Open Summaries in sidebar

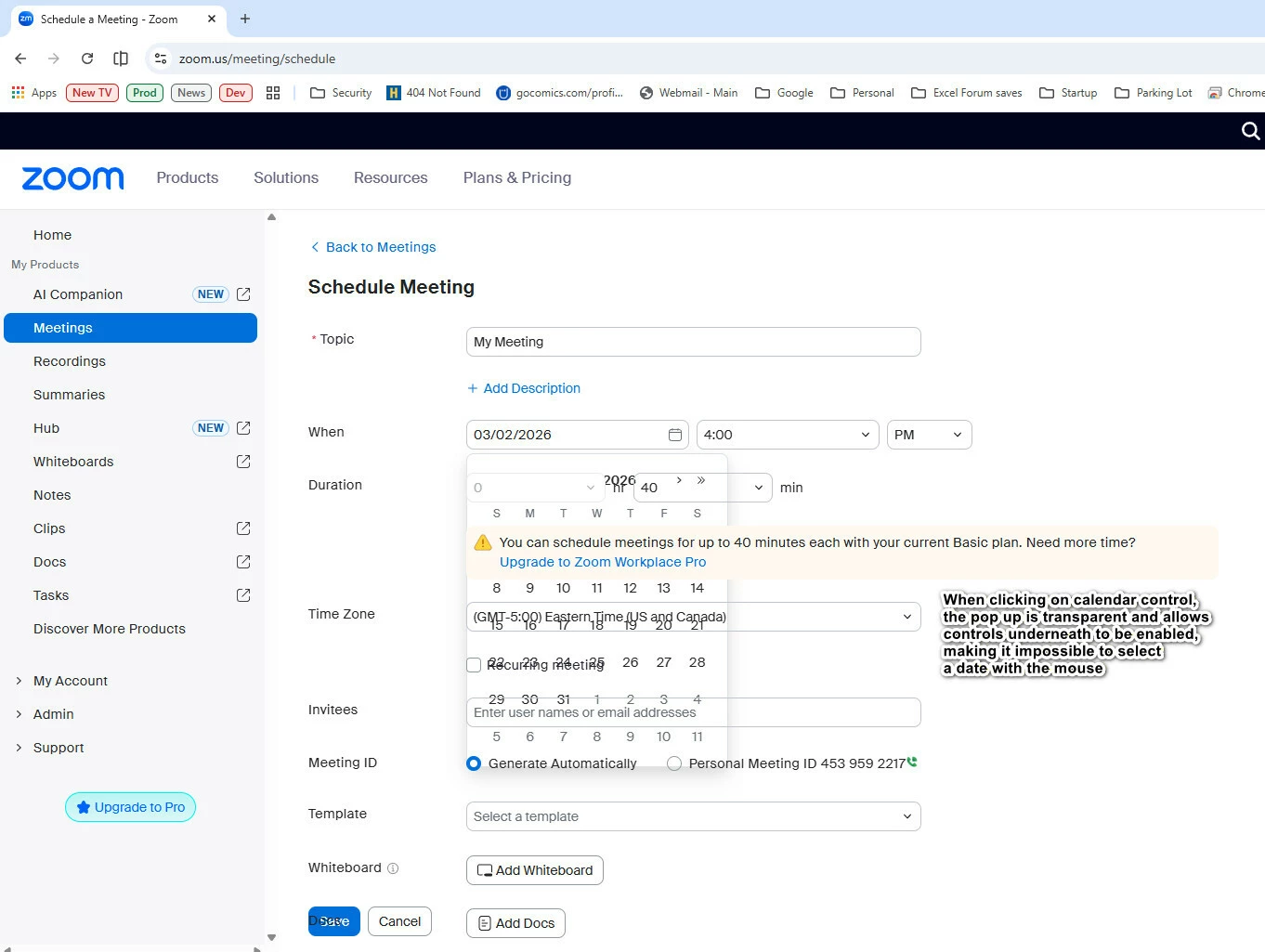[70, 395]
